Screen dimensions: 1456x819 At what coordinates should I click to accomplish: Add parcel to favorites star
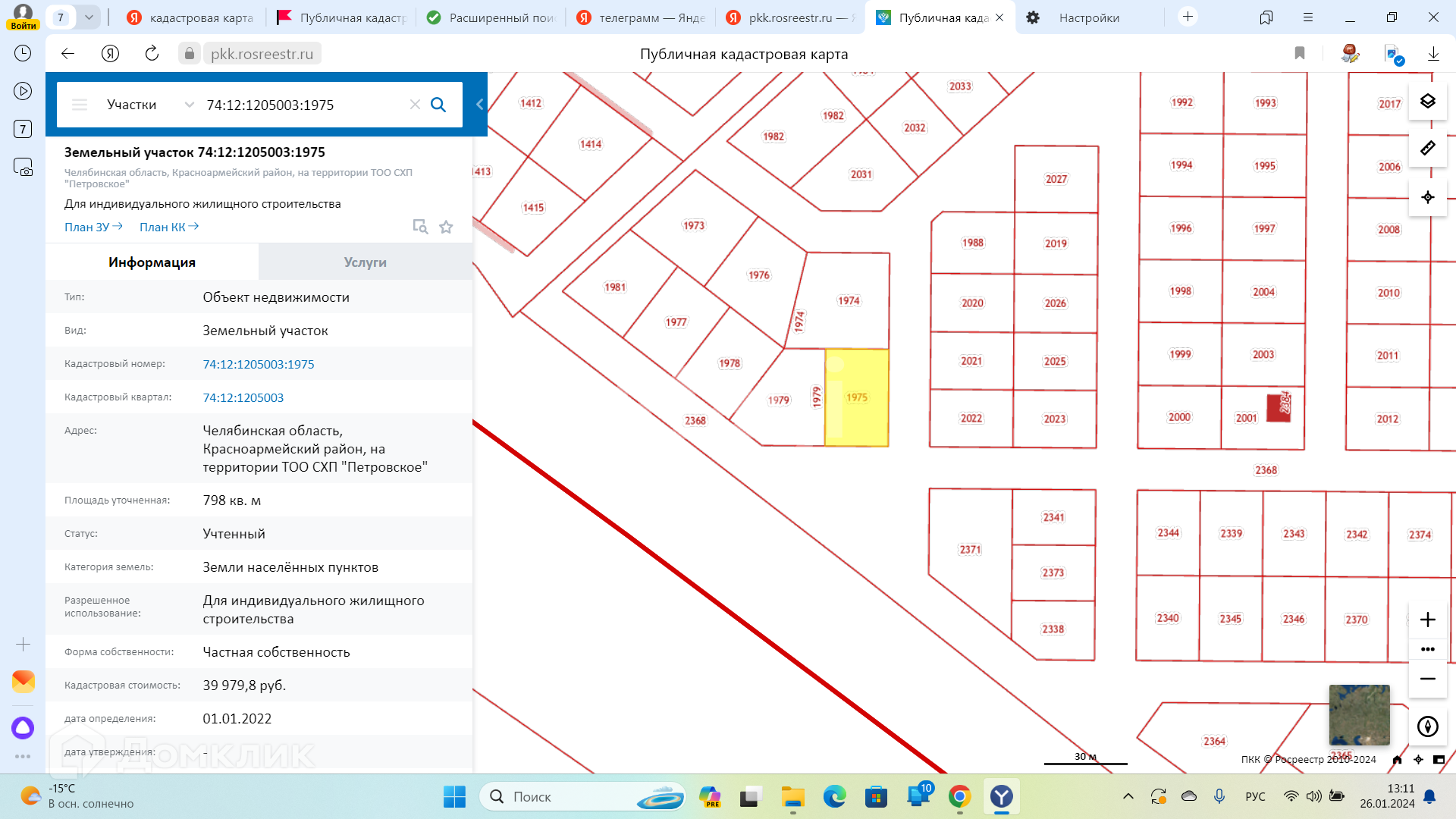click(x=446, y=227)
